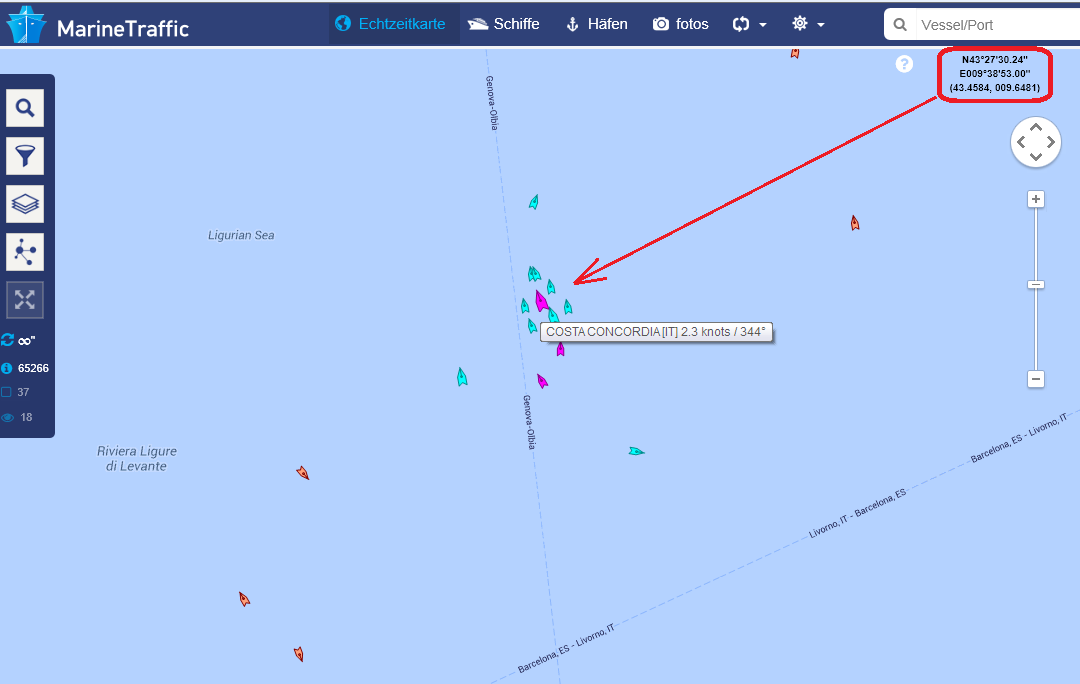Open the Häfen ports menu

(x=596, y=24)
